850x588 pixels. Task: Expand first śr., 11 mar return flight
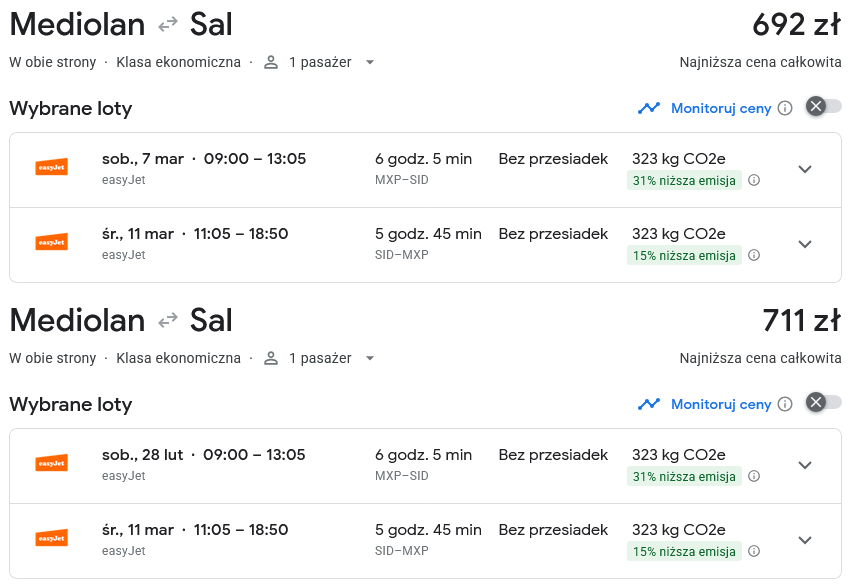click(805, 244)
